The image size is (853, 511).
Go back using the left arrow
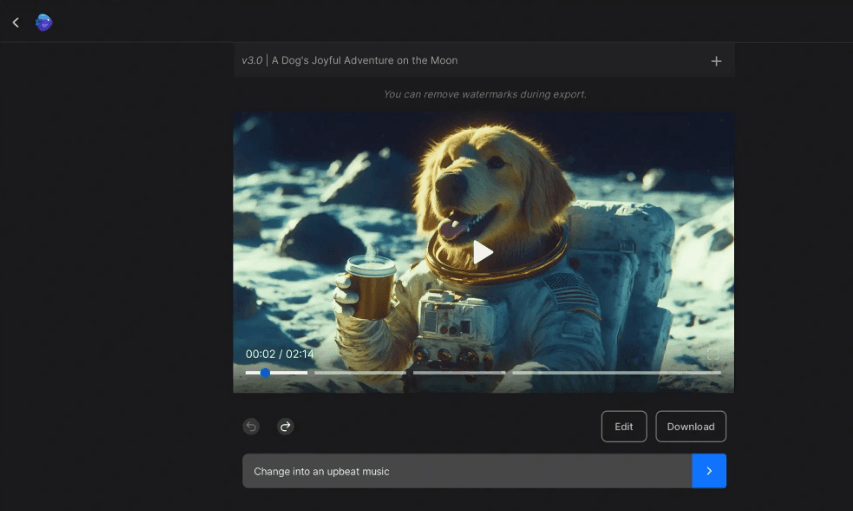click(16, 22)
